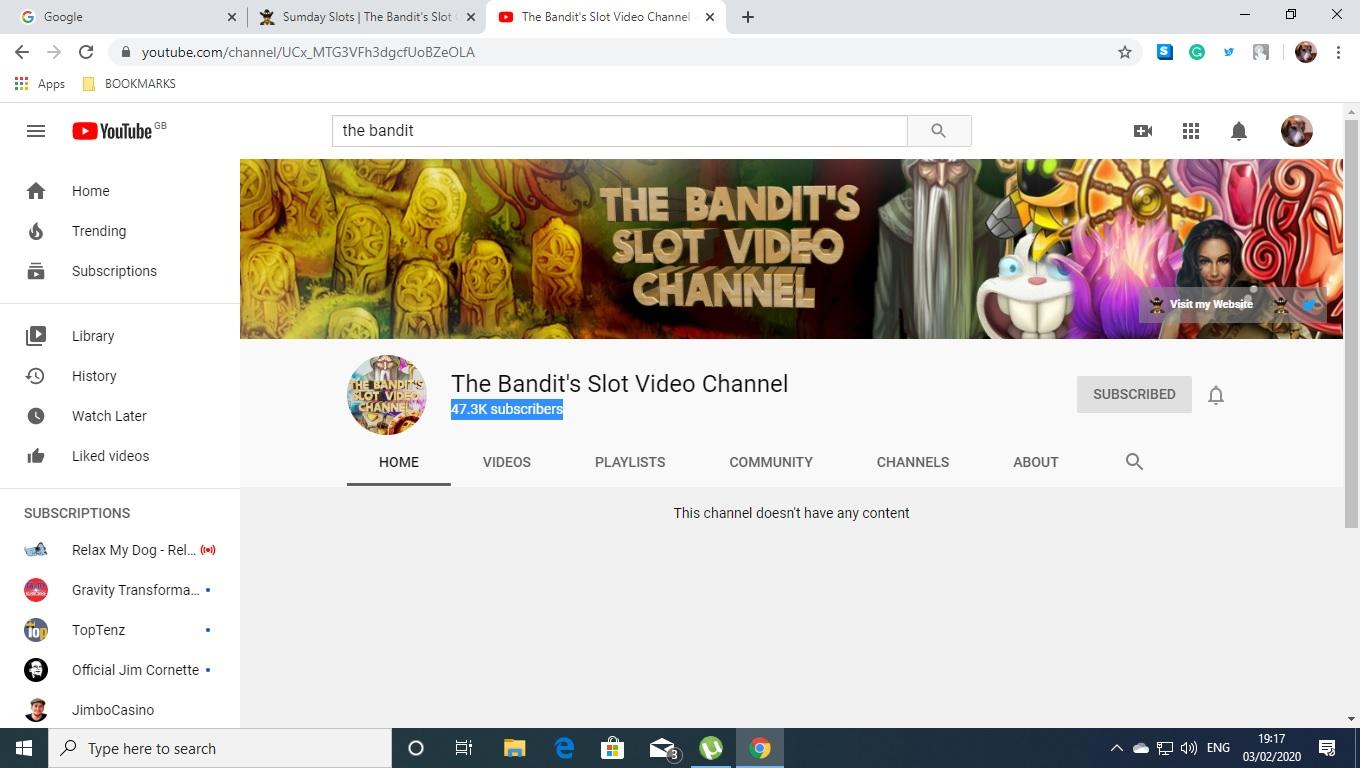
Task: Search within channel using magnifier icon
Action: coord(1134,462)
